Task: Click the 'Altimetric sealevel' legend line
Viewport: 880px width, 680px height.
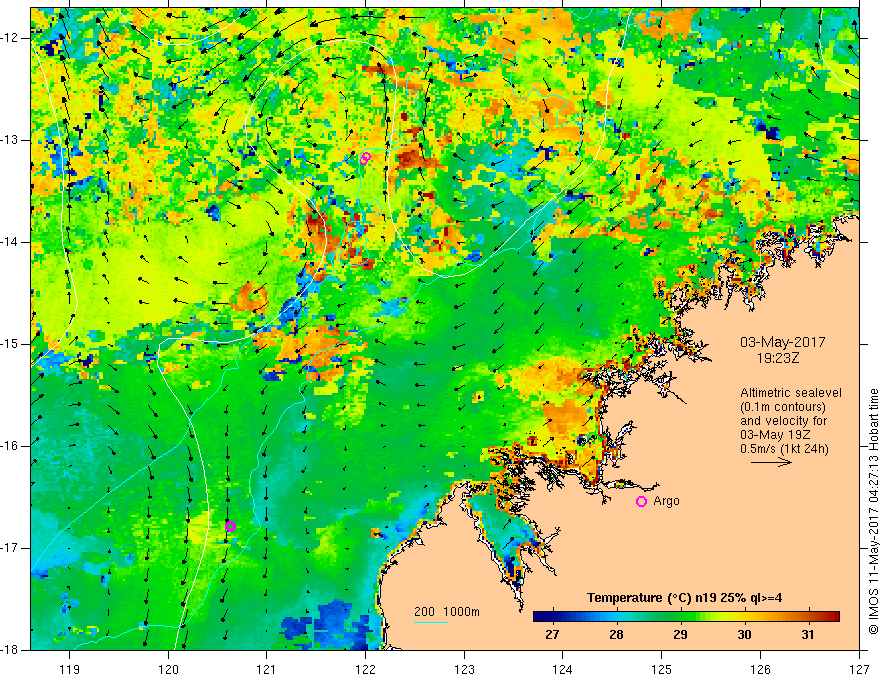Action: 791,393
